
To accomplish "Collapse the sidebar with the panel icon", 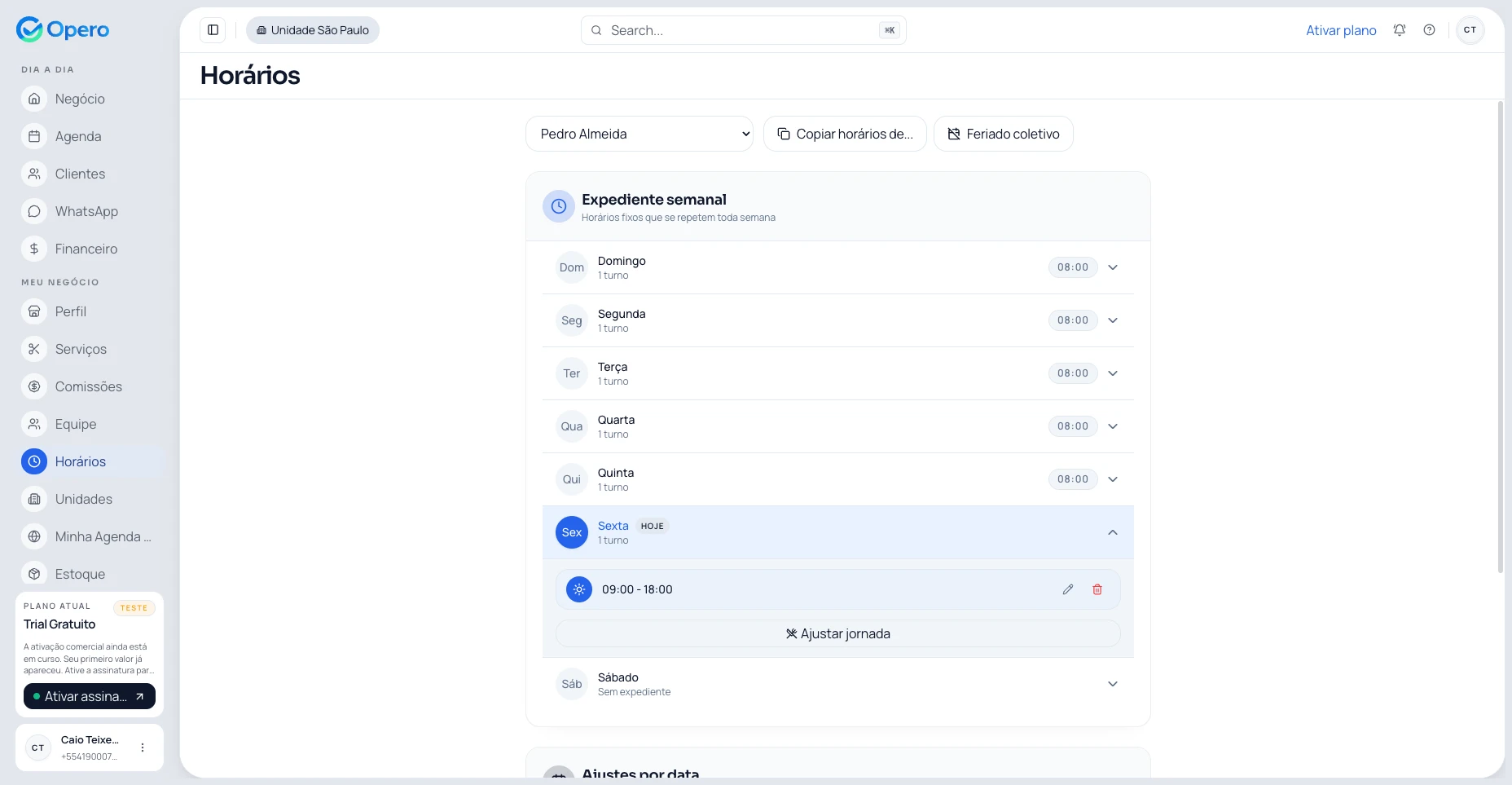I will pyautogui.click(x=213, y=29).
